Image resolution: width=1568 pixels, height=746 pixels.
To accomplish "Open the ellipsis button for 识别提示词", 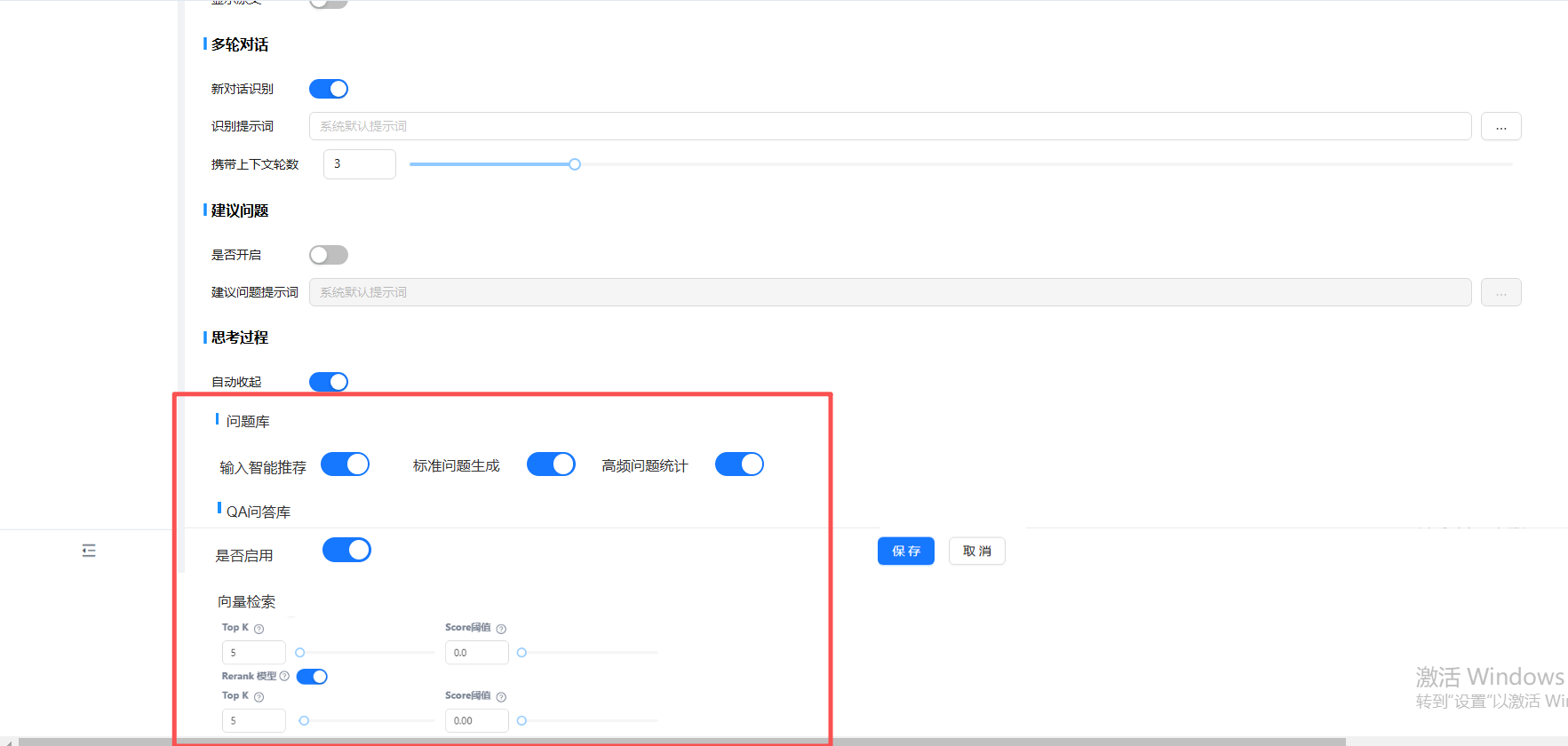I will [x=1501, y=126].
